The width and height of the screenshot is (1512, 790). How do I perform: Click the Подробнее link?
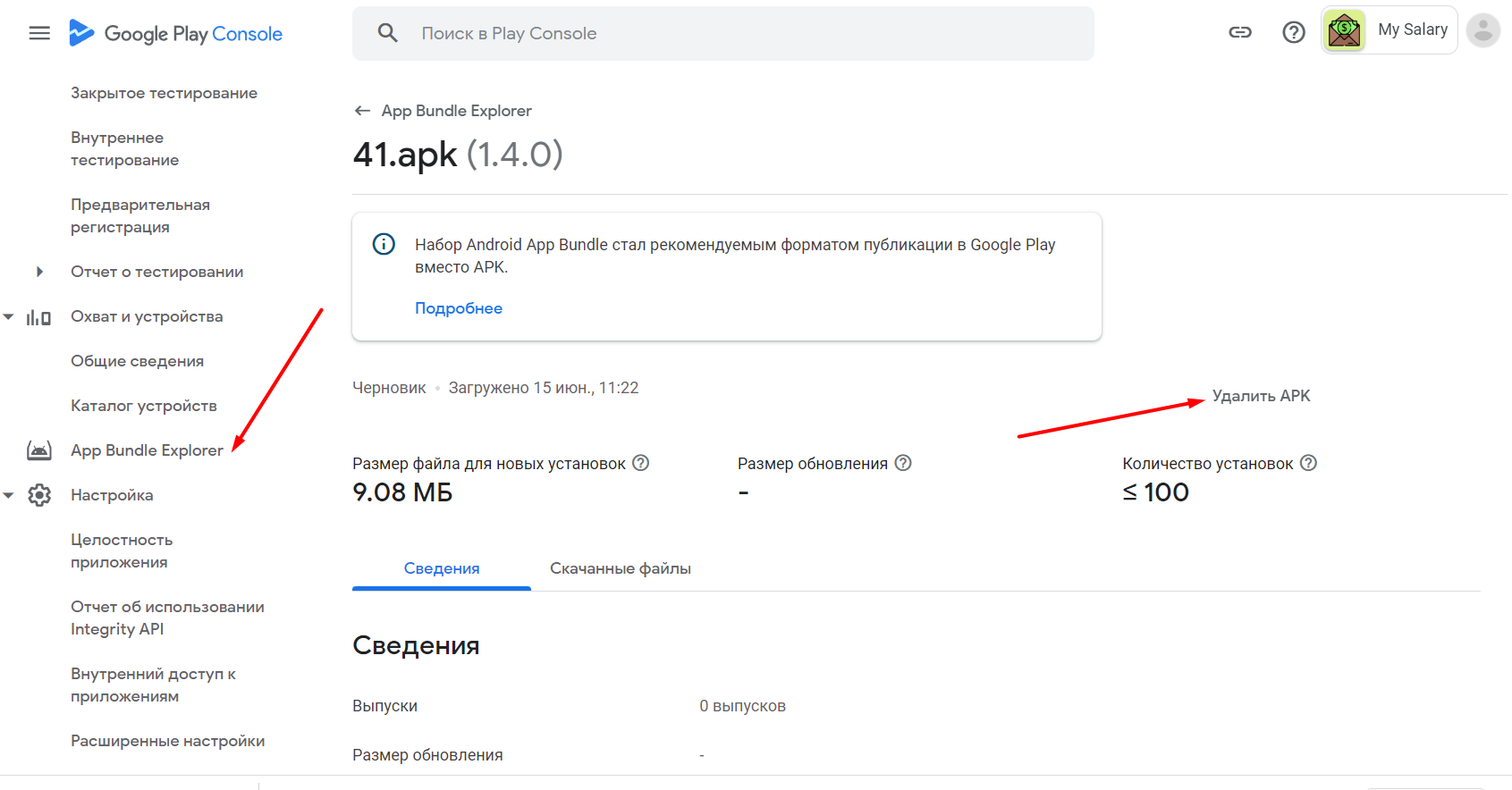[459, 308]
